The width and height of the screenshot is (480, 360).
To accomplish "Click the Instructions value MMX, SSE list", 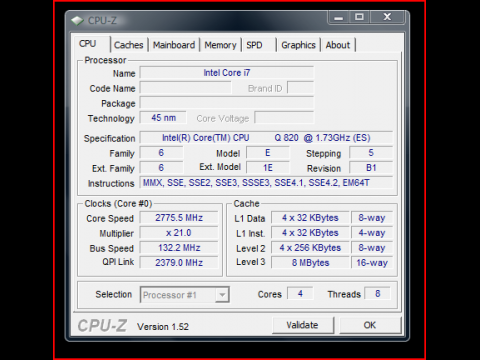I will tap(266, 183).
